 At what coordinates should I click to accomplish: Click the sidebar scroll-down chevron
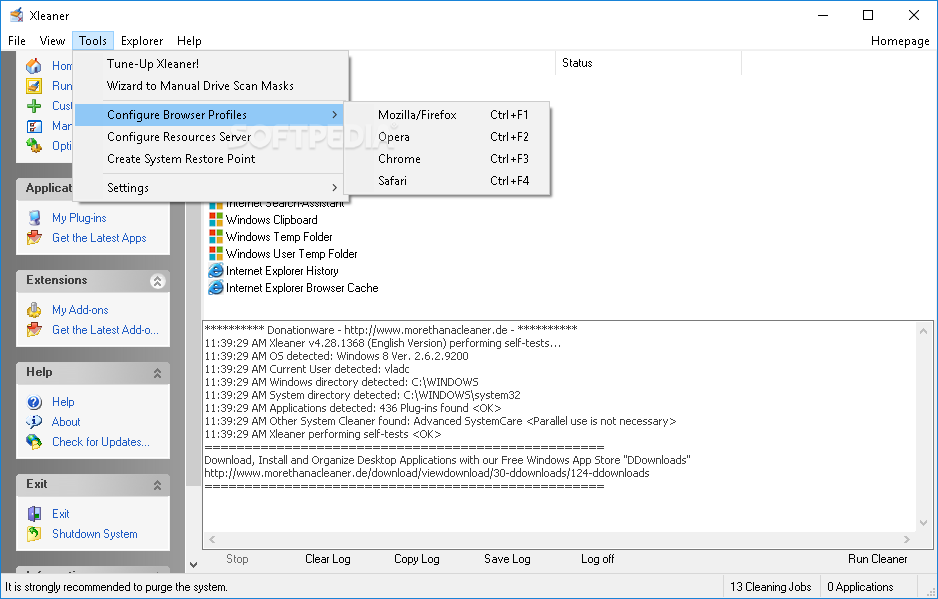tap(193, 564)
